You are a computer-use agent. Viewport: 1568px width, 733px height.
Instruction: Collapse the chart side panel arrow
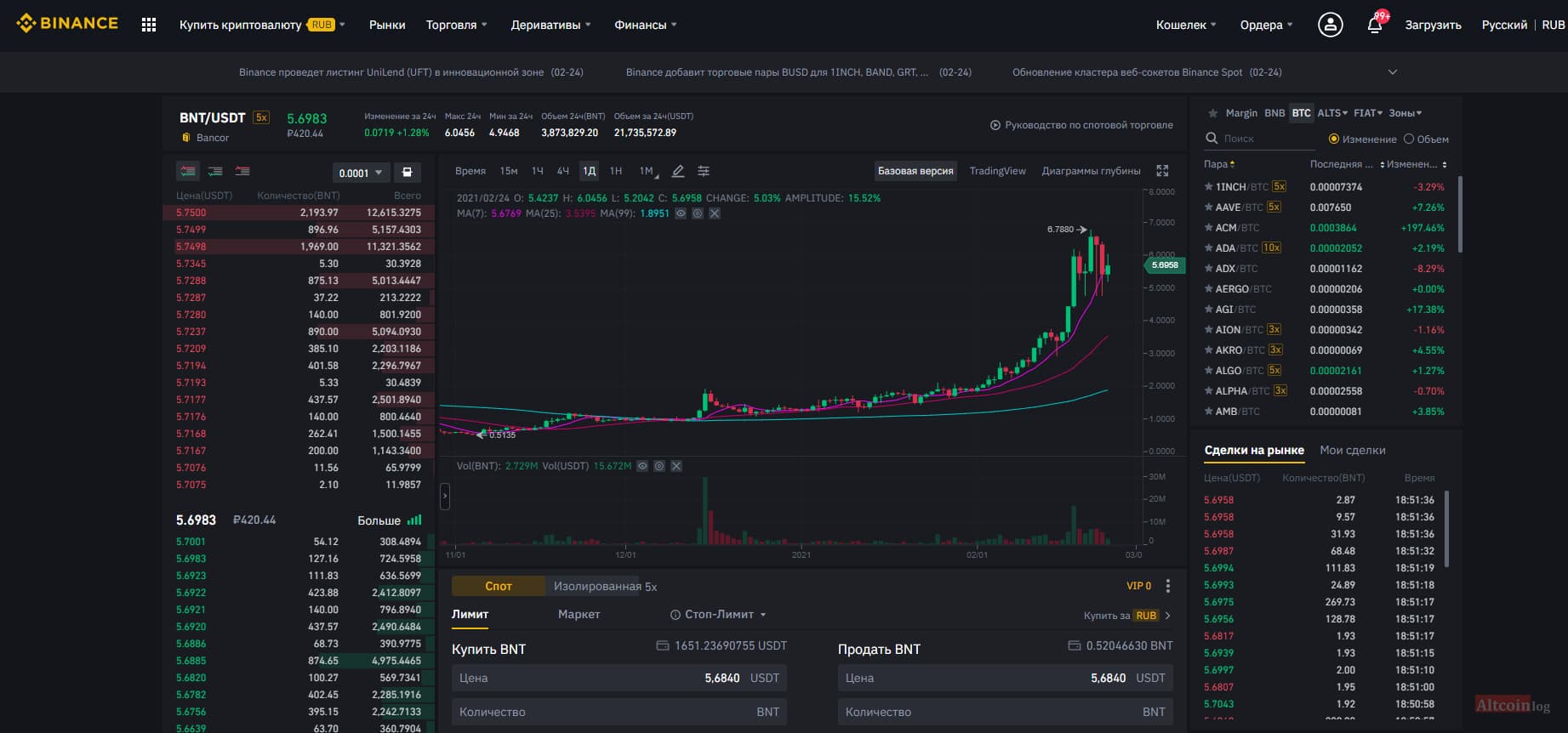(x=444, y=496)
